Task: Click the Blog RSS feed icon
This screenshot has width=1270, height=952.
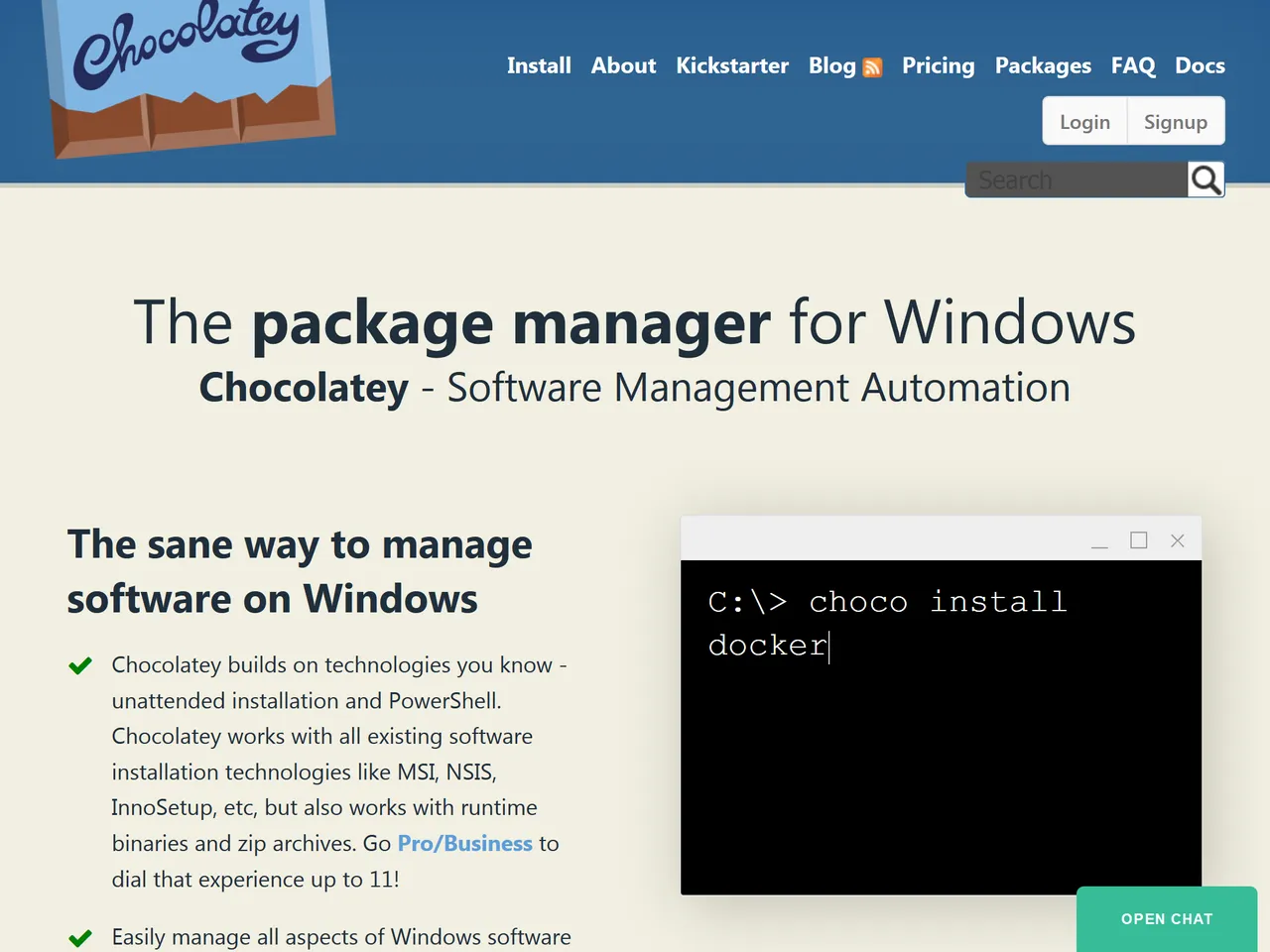Action: point(872,67)
